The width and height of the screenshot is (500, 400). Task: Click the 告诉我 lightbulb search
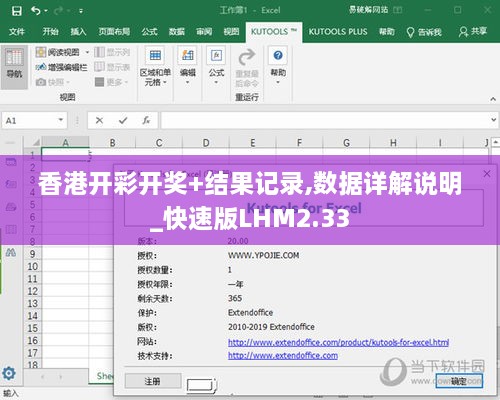[424, 32]
